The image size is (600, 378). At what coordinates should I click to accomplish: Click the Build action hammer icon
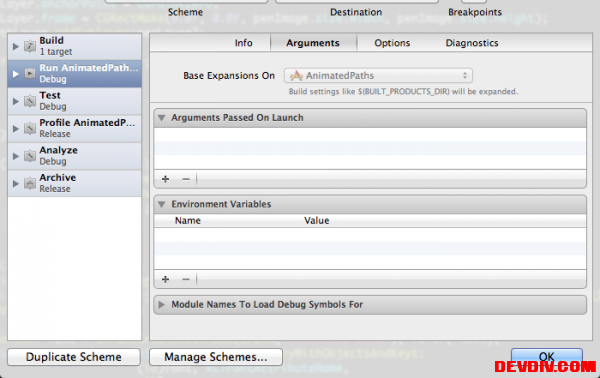point(30,46)
